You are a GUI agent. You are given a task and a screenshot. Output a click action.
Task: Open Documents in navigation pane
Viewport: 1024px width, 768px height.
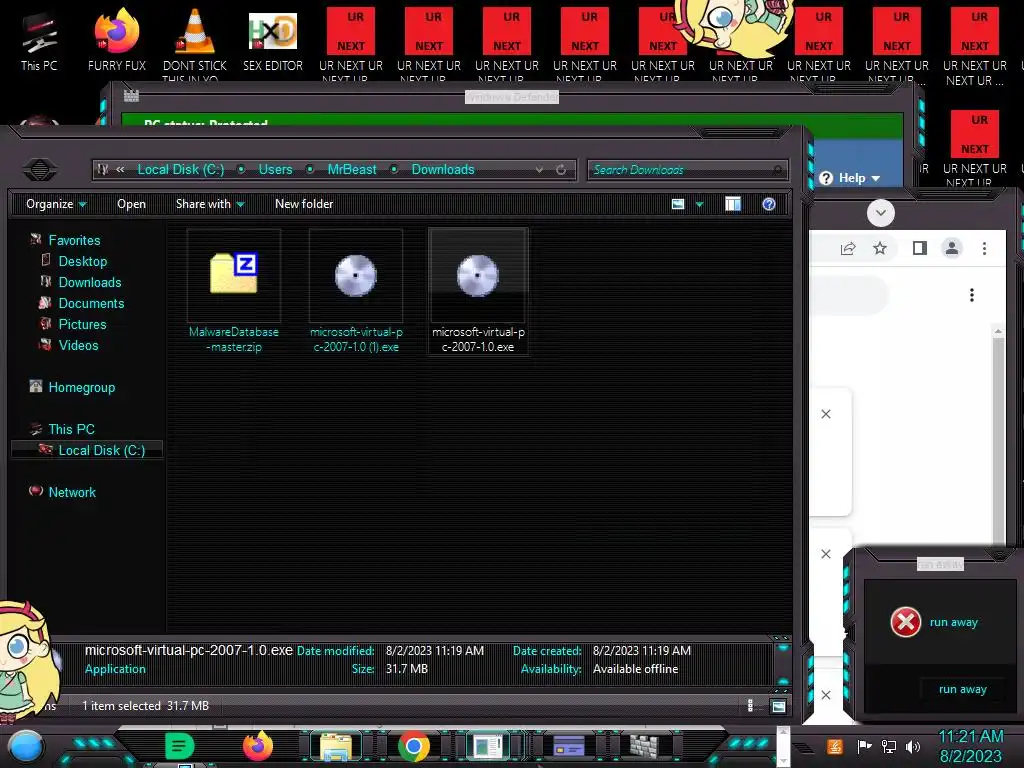point(91,303)
